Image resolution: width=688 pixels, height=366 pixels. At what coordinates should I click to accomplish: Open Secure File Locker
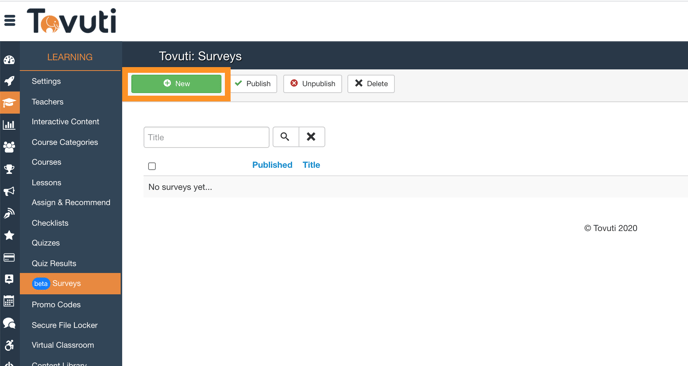pos(64,325)
